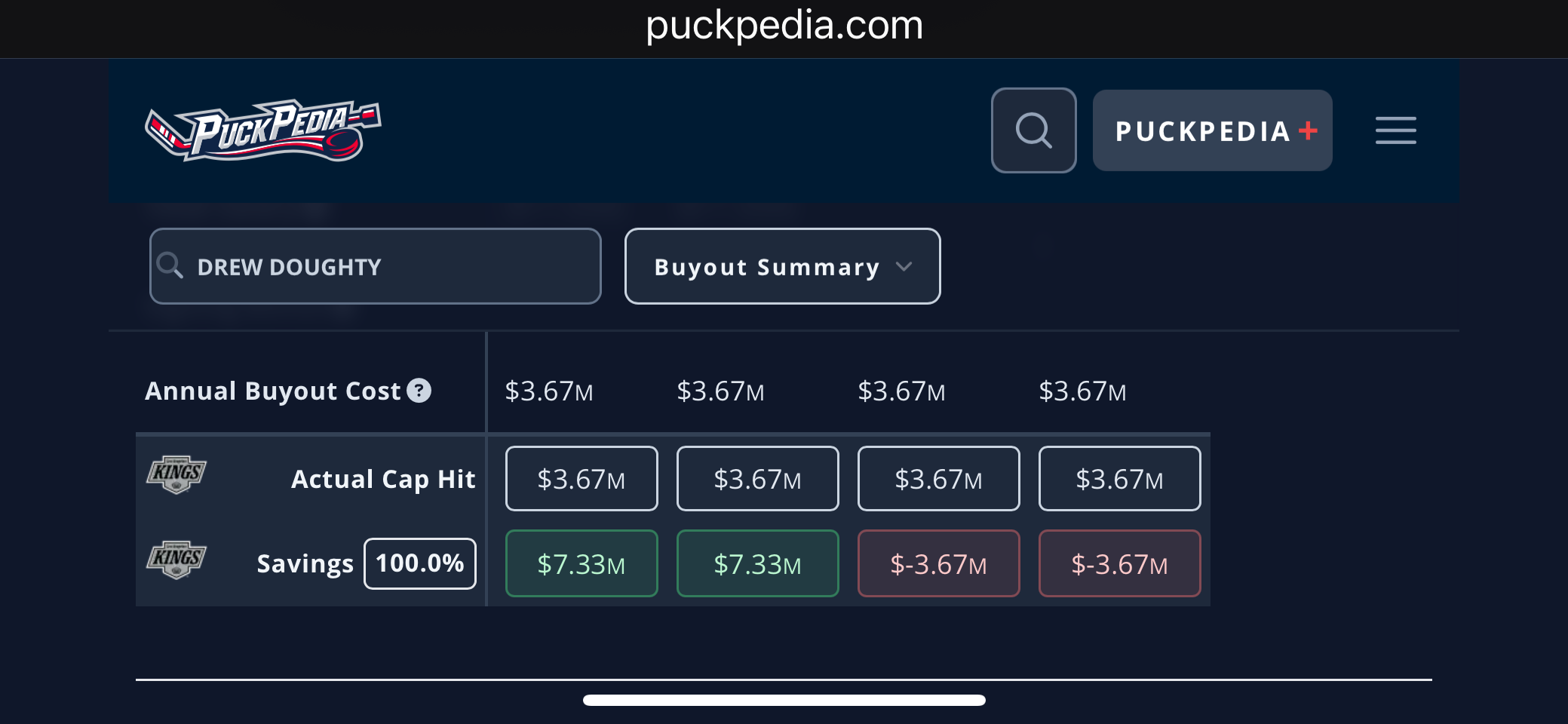
Task: Open the PuckPedia+ subscription button
Action: point(1211,130)
